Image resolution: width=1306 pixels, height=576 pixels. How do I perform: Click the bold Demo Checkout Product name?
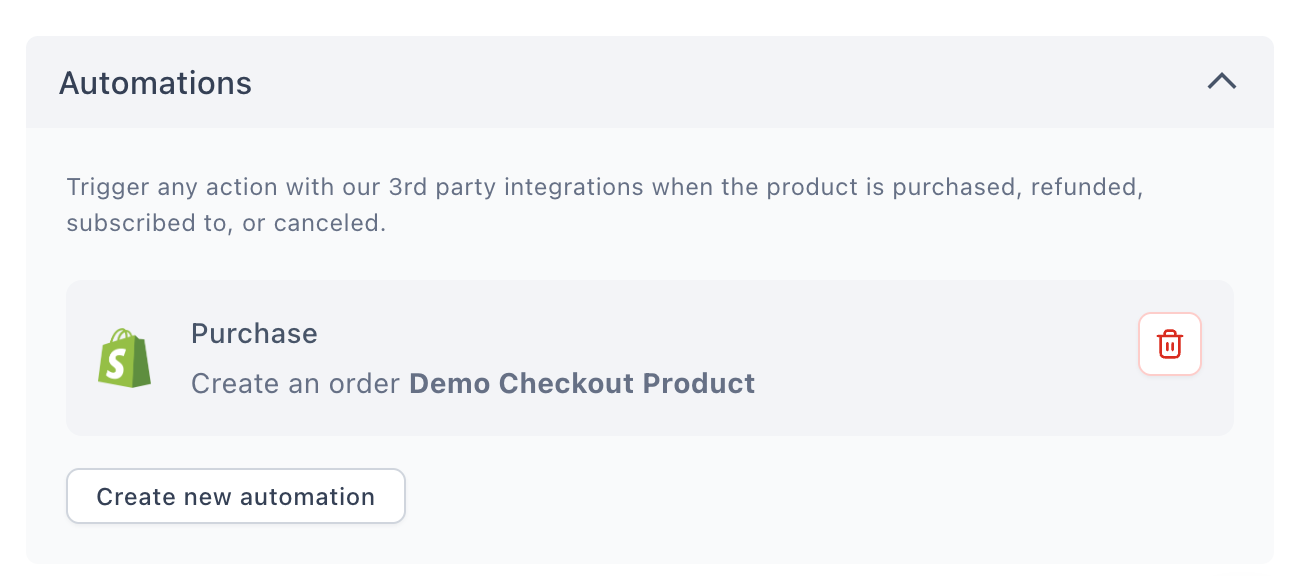tap(582, 384)
